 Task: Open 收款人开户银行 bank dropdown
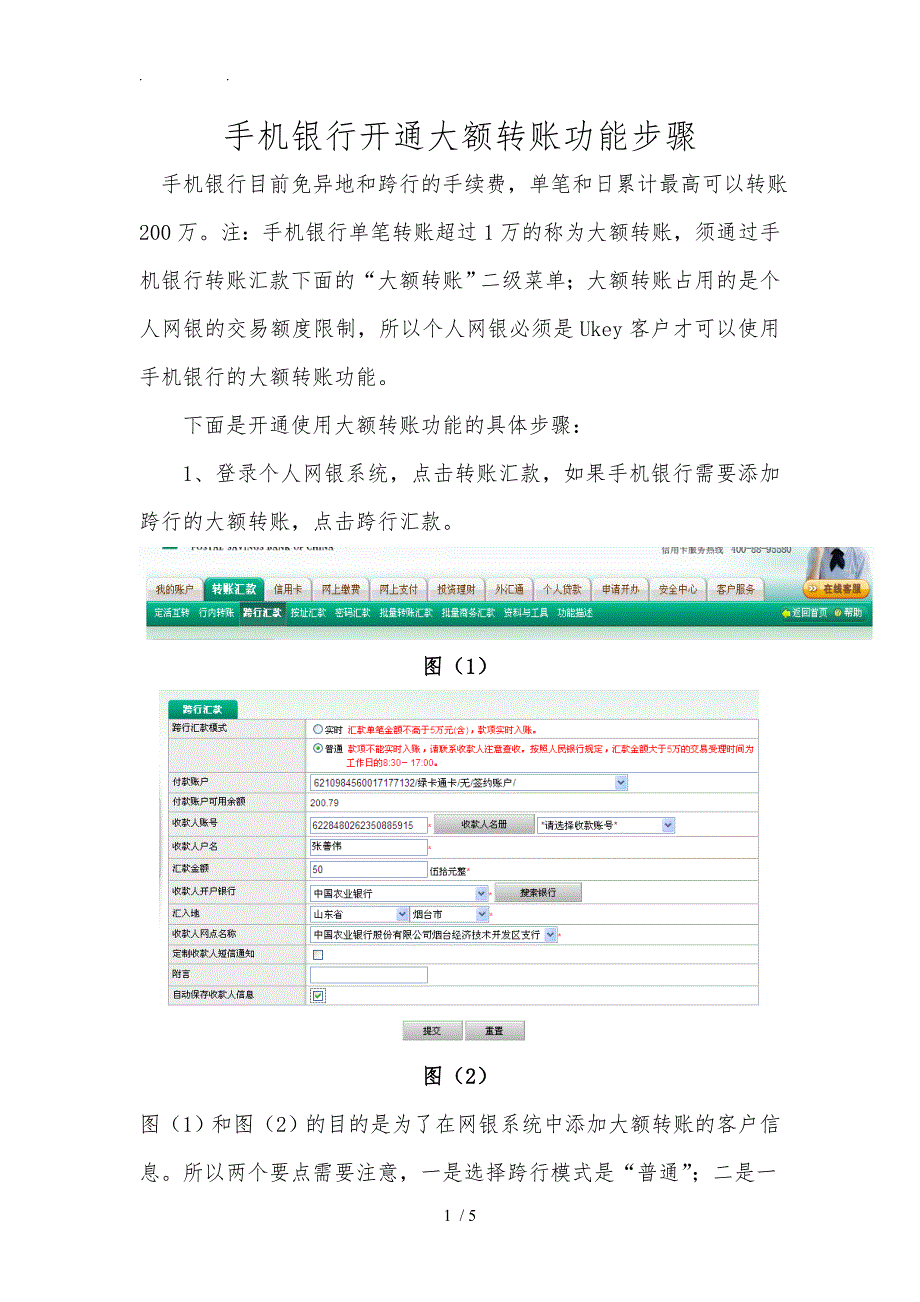482,892
